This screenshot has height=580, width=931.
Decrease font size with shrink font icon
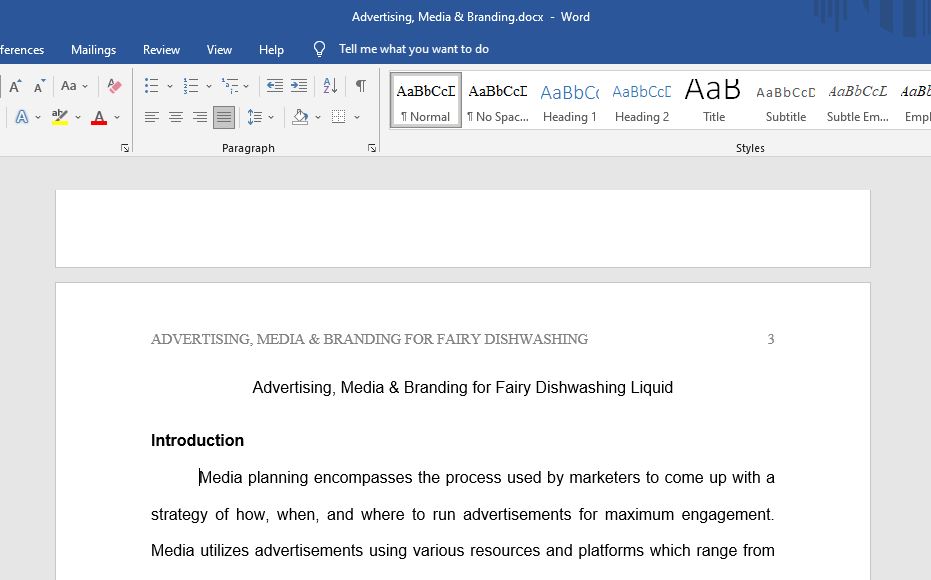click(x=39, y=86)
